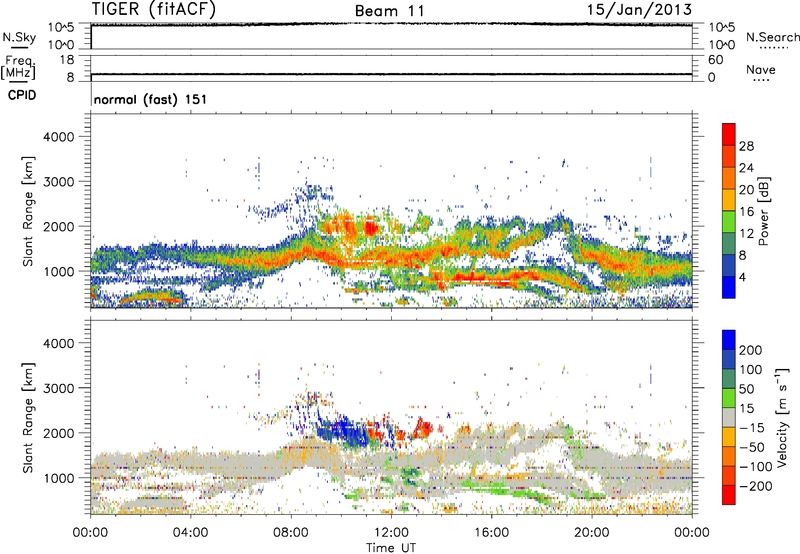Click the blue bottom of the power colorbar

click(x=729, y=289)
